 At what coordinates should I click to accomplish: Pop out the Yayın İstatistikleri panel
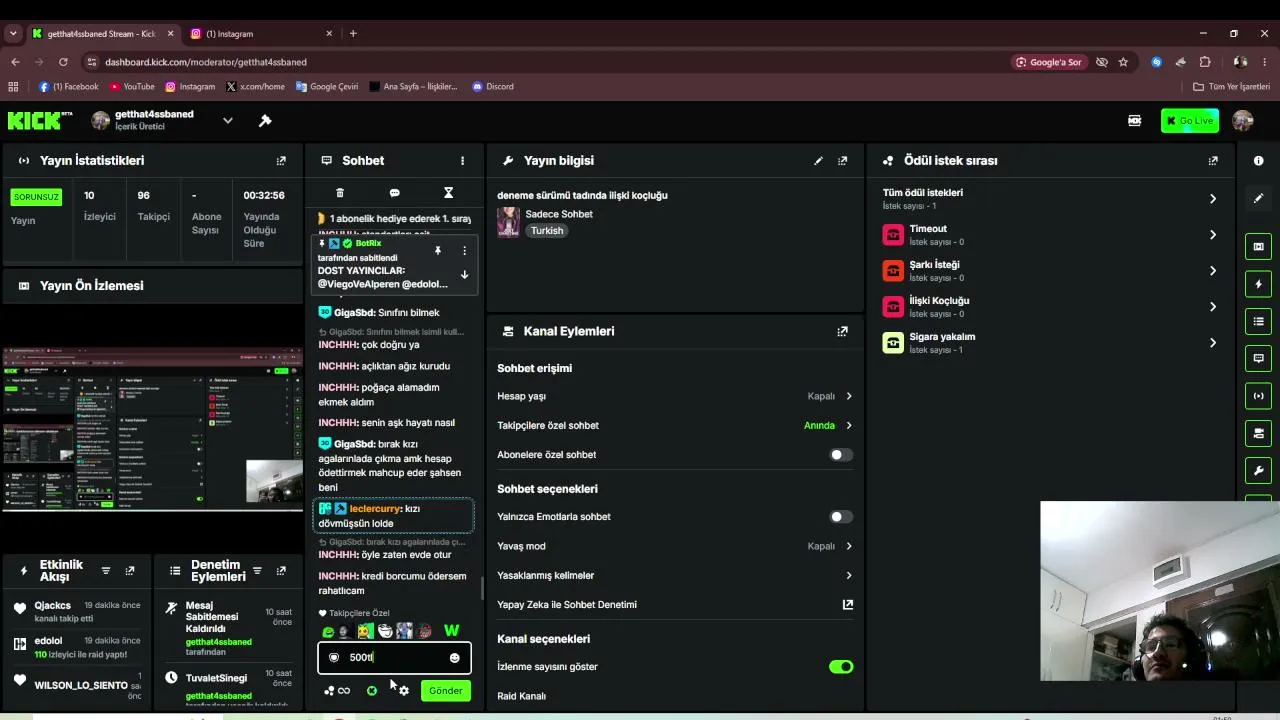281,160
